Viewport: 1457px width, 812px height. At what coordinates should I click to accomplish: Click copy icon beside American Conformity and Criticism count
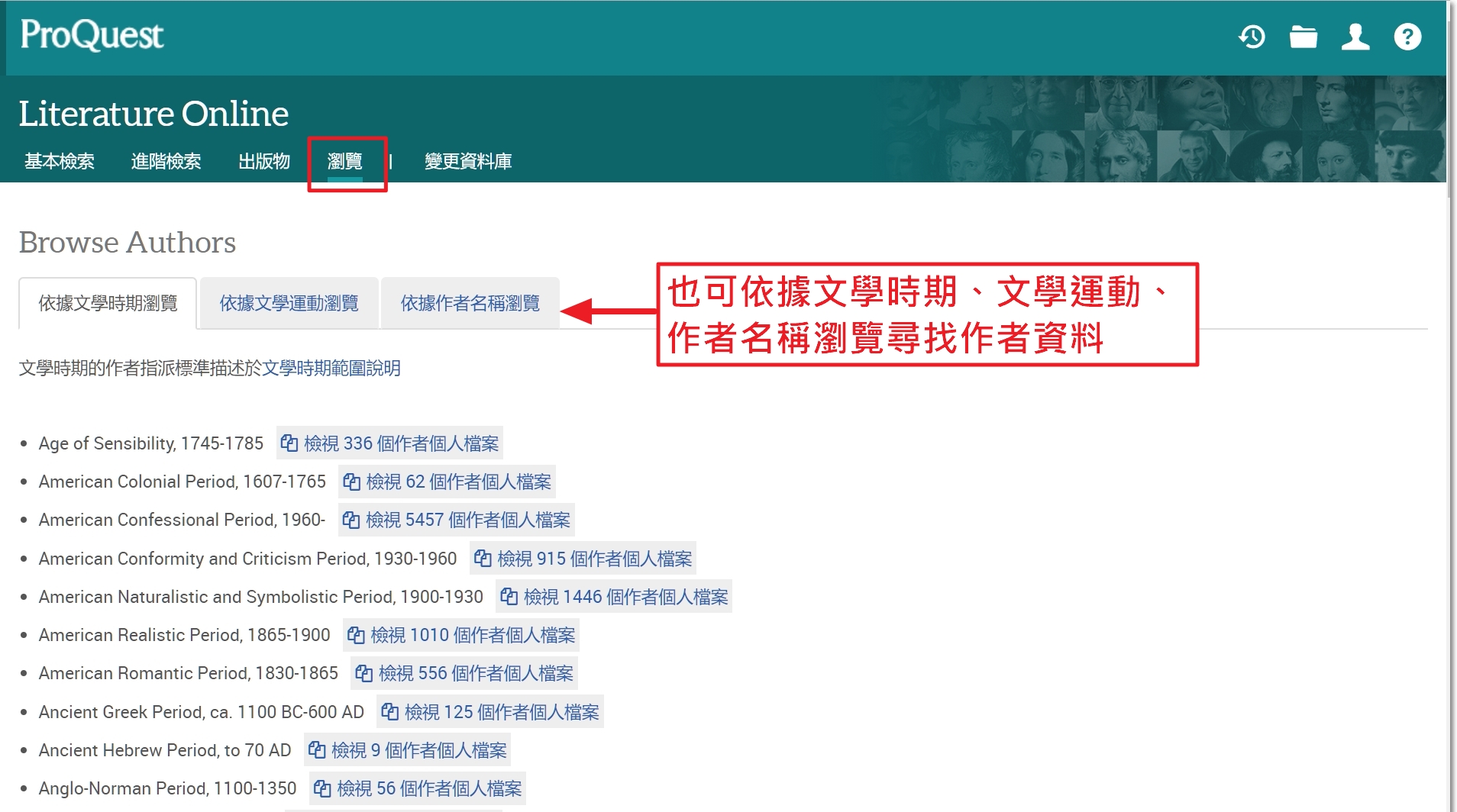coord(482,559)
